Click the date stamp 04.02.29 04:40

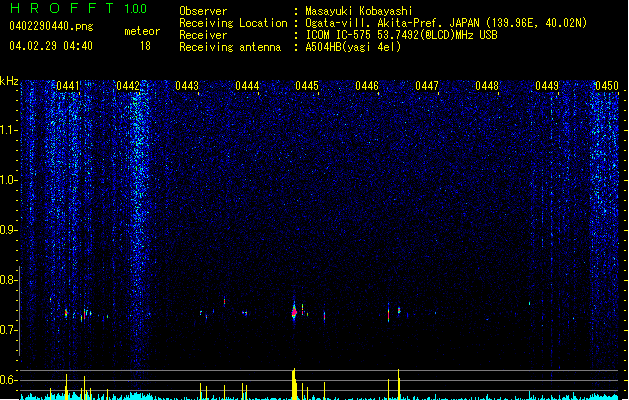(x=51, y=46)
